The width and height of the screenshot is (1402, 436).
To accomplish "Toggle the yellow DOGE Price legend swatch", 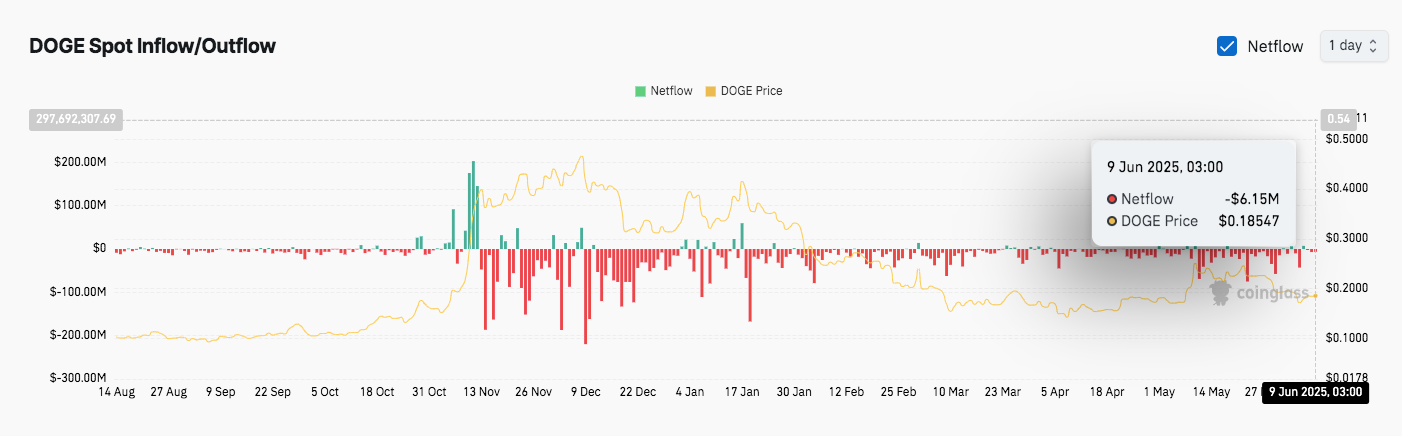I will coord(711,91).
